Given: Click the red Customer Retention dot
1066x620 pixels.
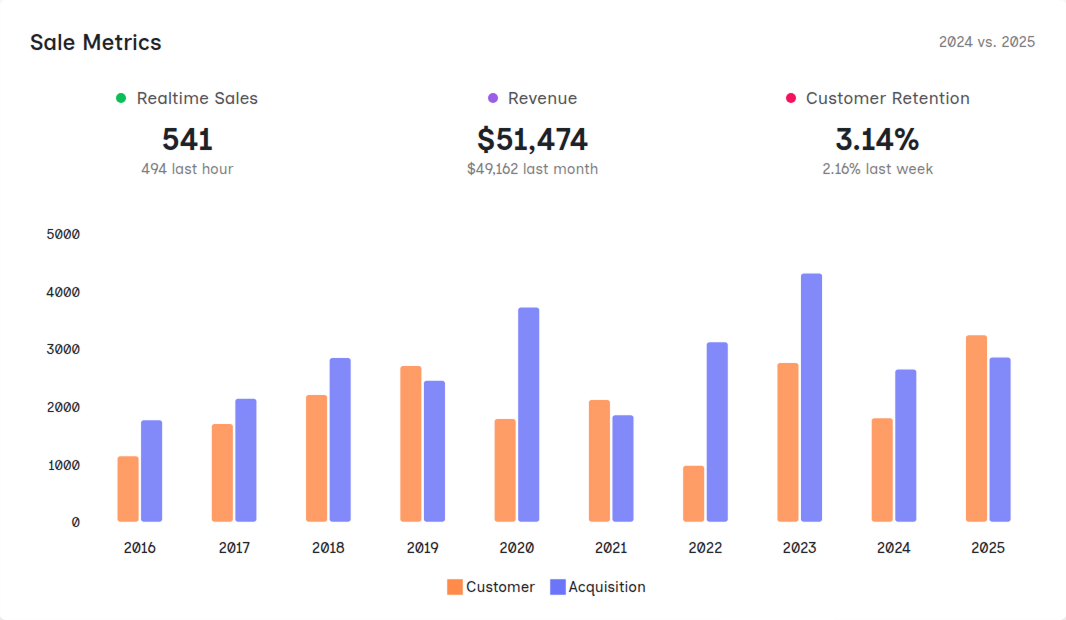Looking at the screenshot, I should [790, 98].
